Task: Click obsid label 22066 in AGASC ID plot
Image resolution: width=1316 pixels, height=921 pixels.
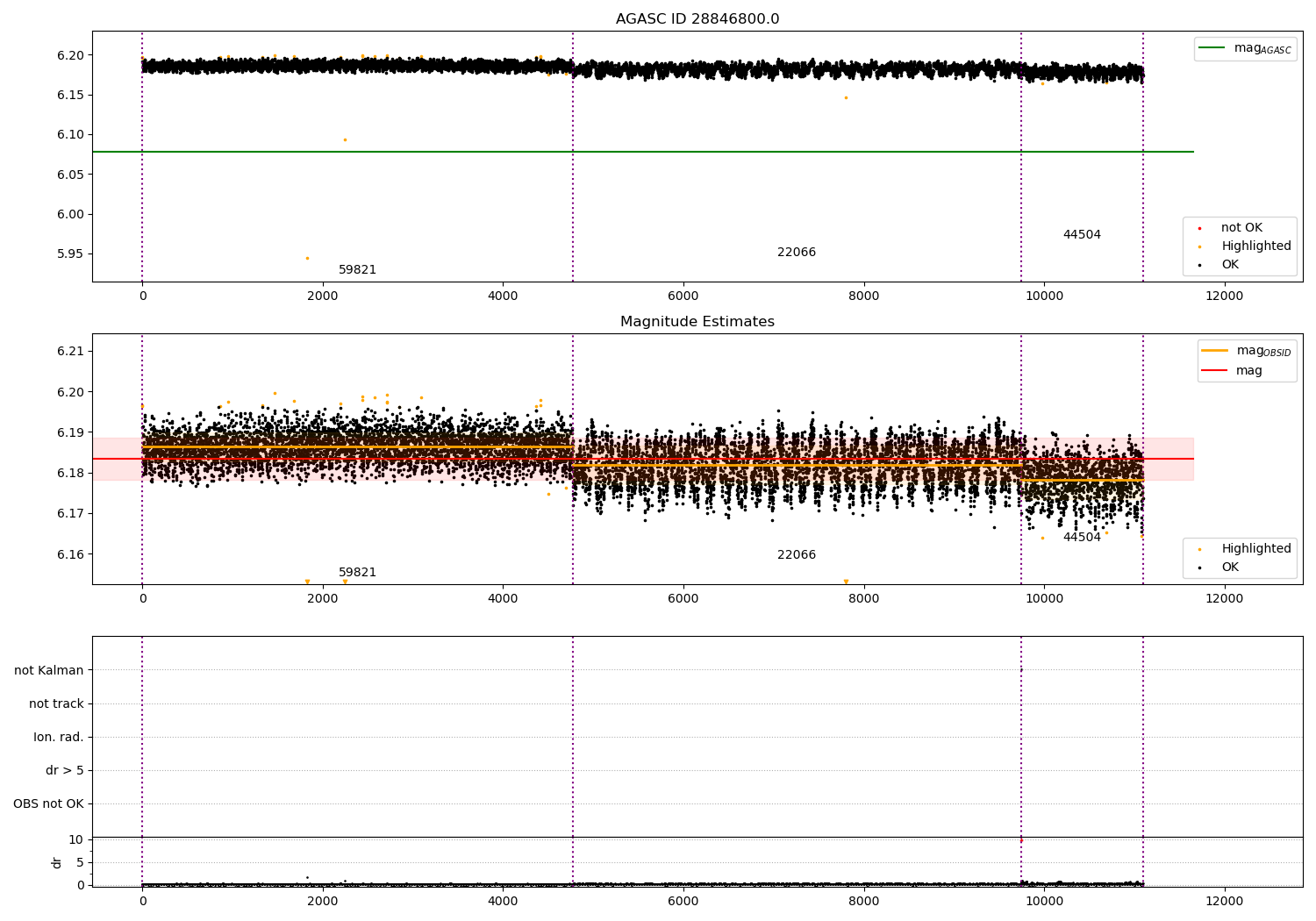Action: pyautogui.click(x=797, y=253)
